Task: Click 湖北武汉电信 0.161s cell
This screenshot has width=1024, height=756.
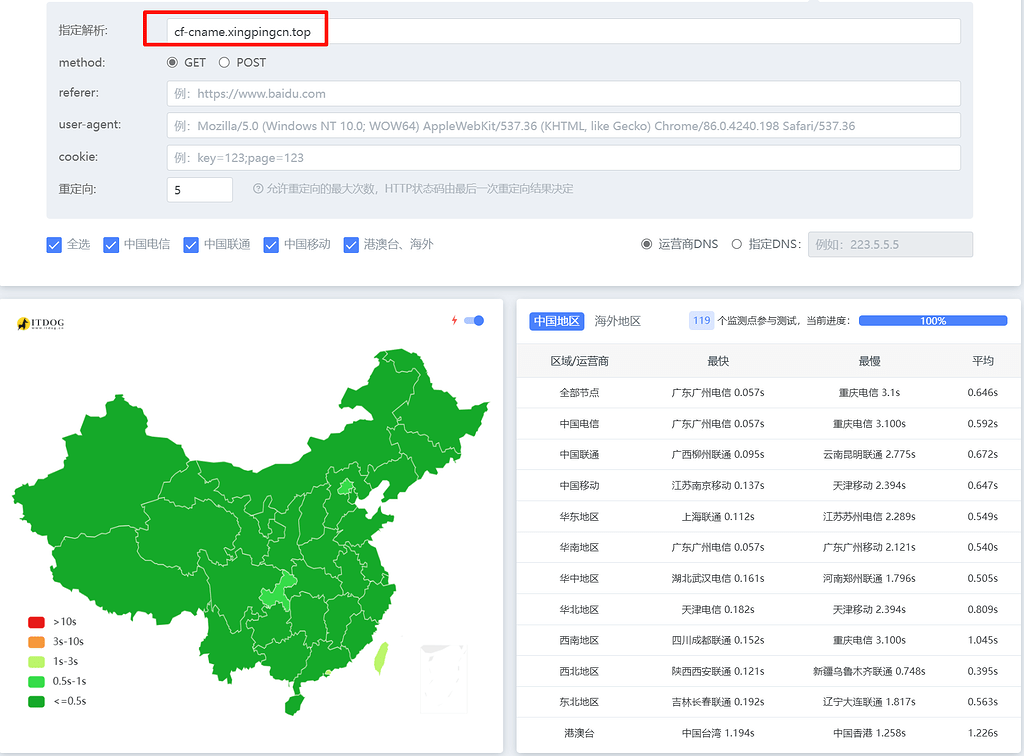Action: click(718, 578)
